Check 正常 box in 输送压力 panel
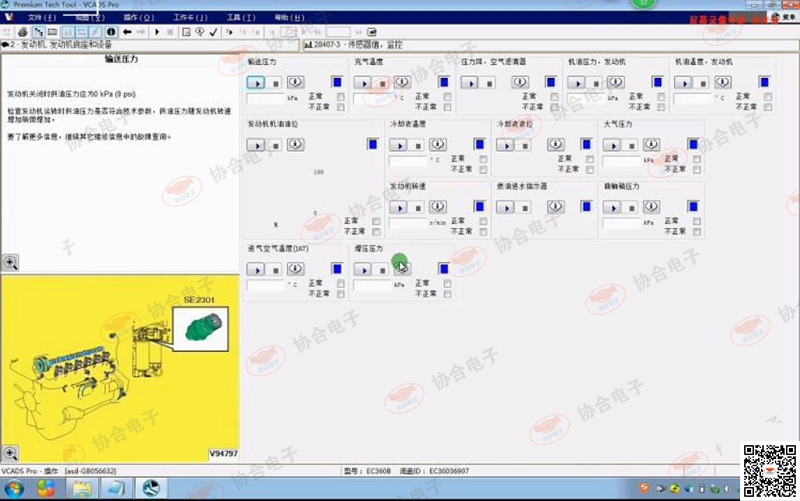This screenshot has height=501, width=800. point(340,96)
